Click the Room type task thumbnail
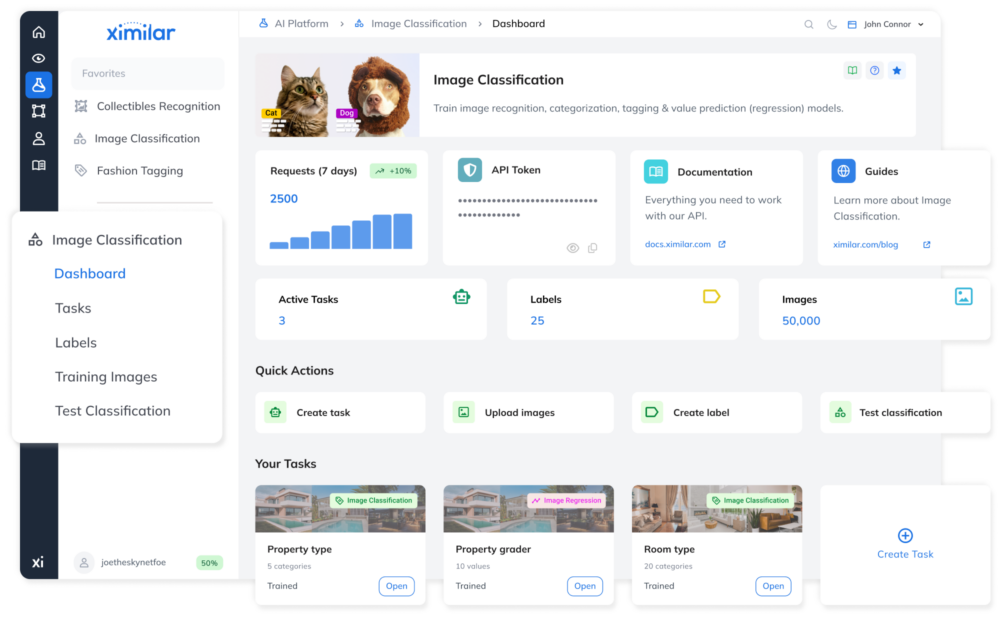This screenshot has height=620, width=1000. [716, 508]
